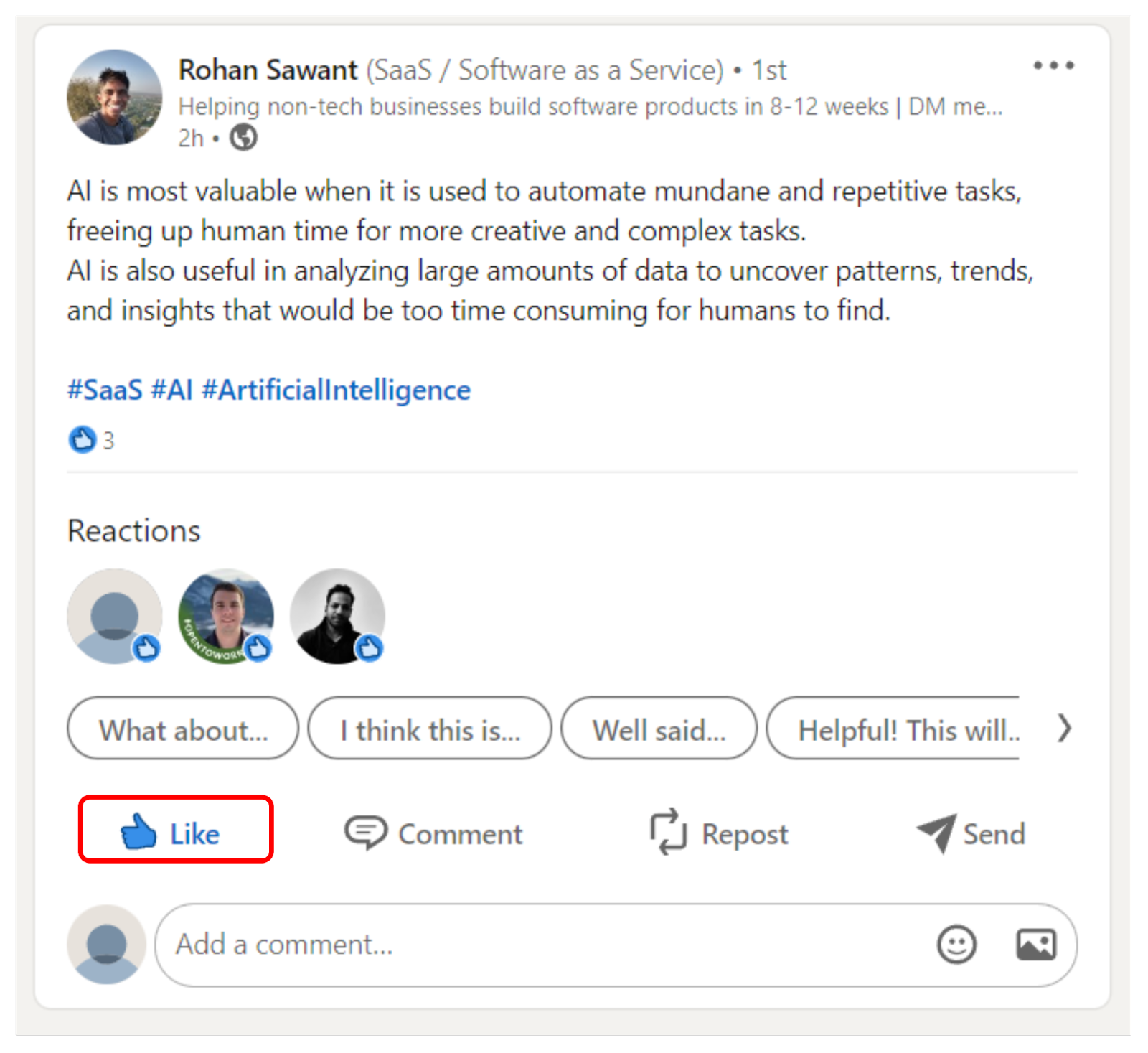This screenshot has width=1148, height=1053.
Task: Open the Reactions section heading
Action: pos(133,530)
